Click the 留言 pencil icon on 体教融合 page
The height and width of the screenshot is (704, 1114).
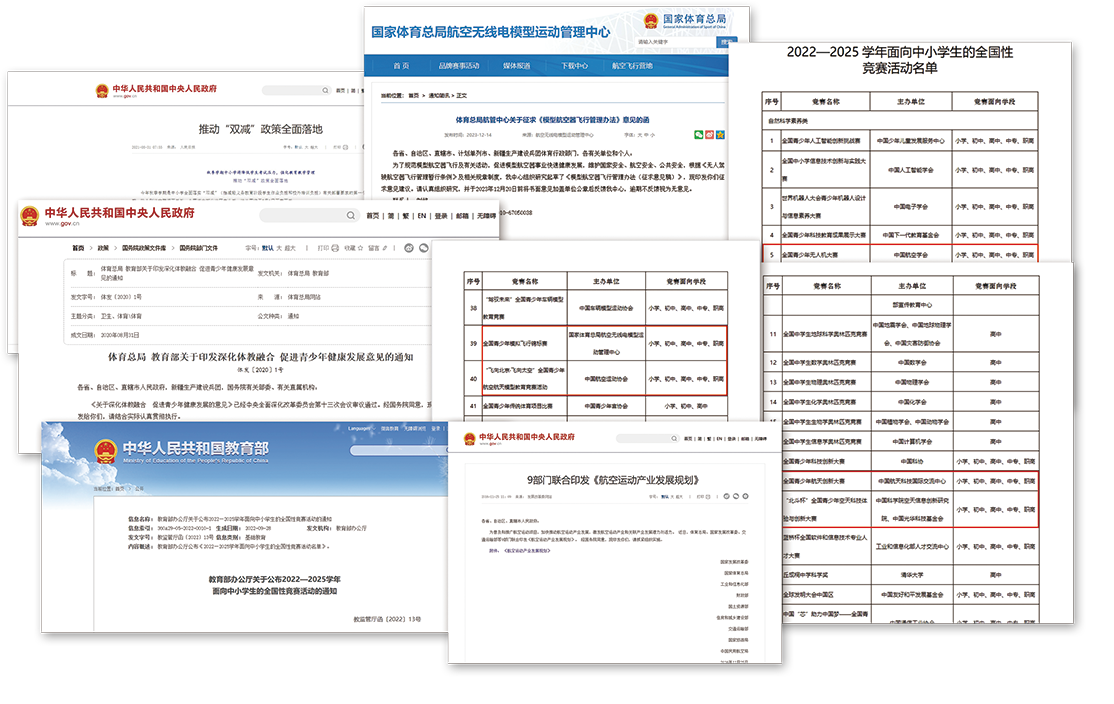384,248
